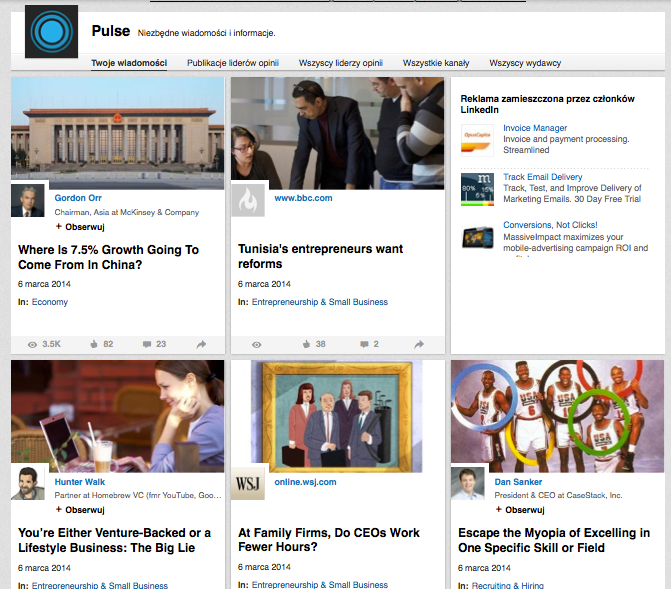Follow Dan Sanker with Obserwuj

(520, 510)
